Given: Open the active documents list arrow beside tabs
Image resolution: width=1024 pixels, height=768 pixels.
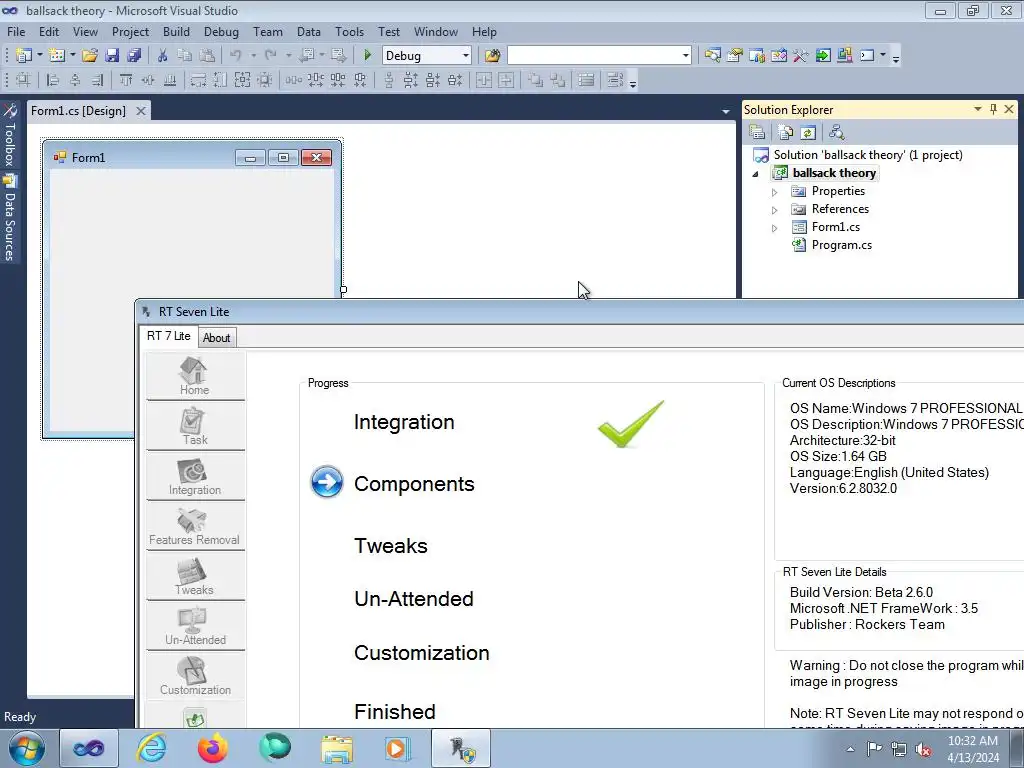Looking at the screenshot, I should pyautogui.click(x=726, y=111).
